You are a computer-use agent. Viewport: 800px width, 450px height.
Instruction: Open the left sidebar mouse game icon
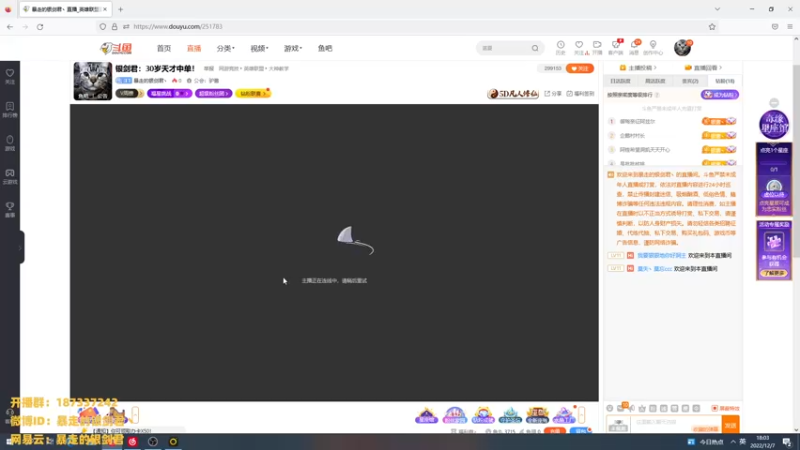click(x=10, y=143)
